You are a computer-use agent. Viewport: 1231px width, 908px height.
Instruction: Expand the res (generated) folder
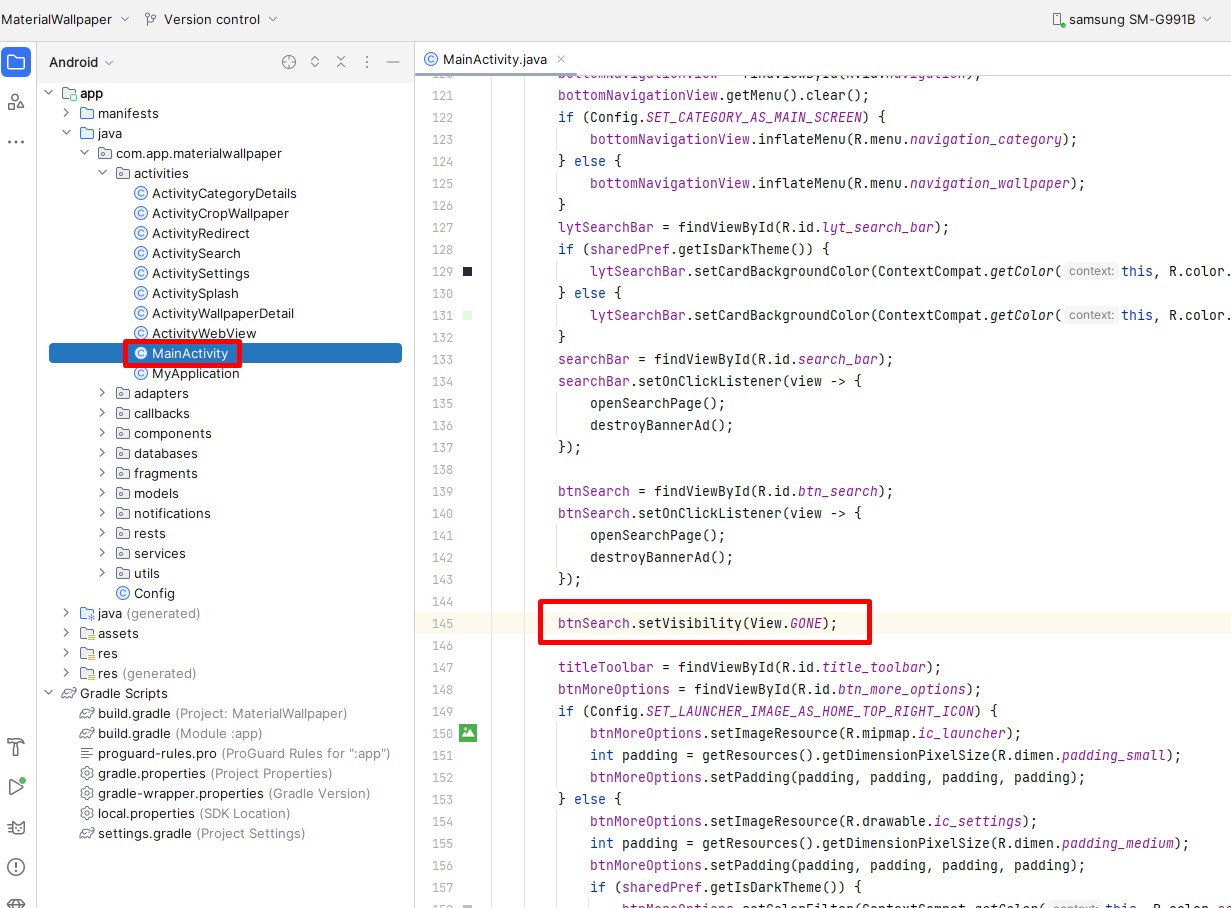67,673
